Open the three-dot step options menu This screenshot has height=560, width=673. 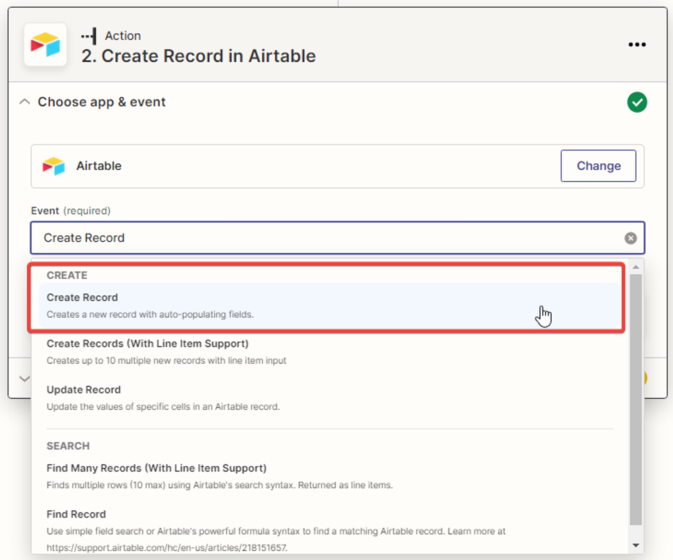tap(637, 45)
